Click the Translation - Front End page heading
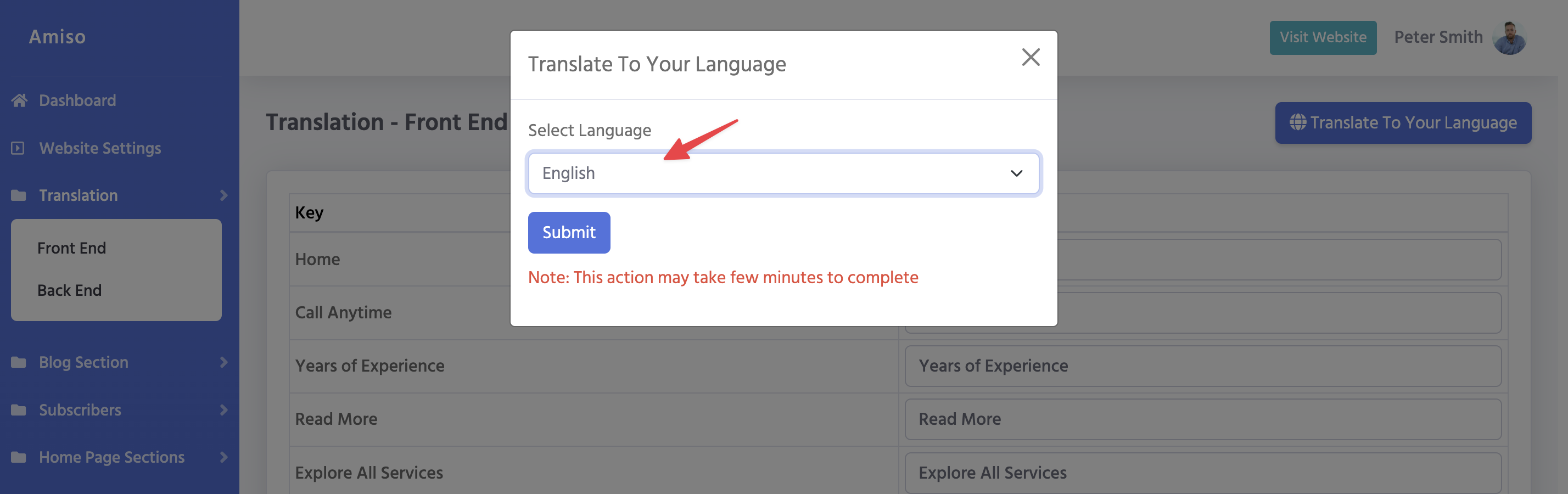1568x494 pixels. coord(387,123)
